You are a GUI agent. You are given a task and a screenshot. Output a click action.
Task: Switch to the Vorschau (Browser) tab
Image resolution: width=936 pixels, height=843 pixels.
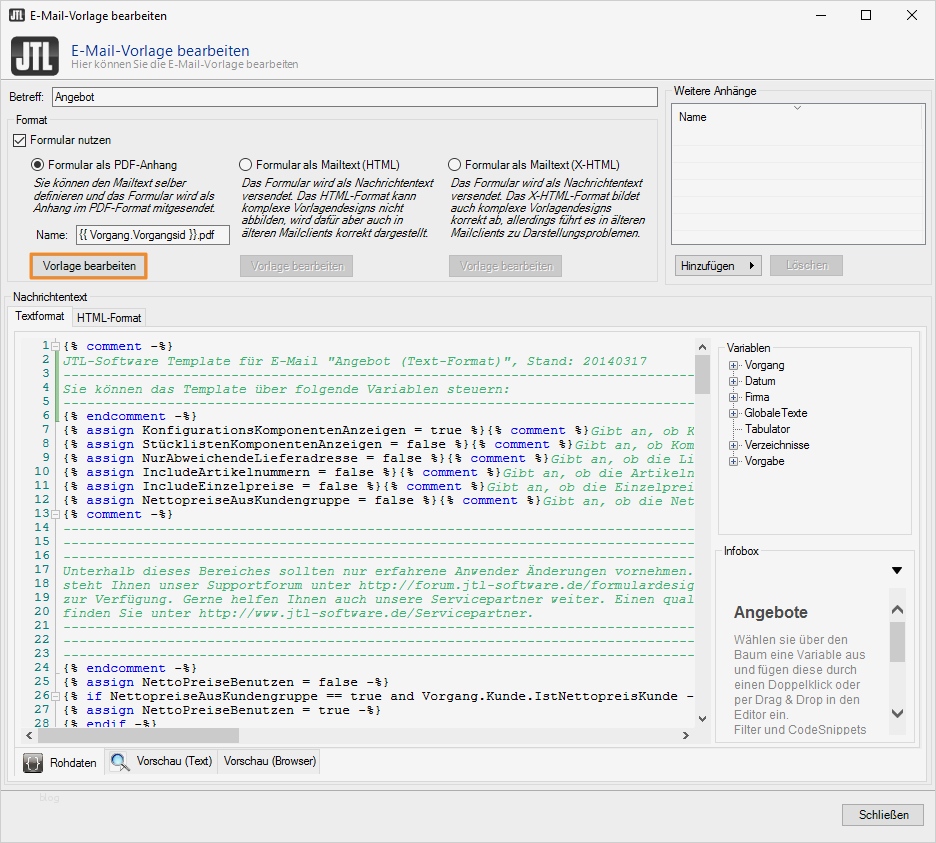270,761
